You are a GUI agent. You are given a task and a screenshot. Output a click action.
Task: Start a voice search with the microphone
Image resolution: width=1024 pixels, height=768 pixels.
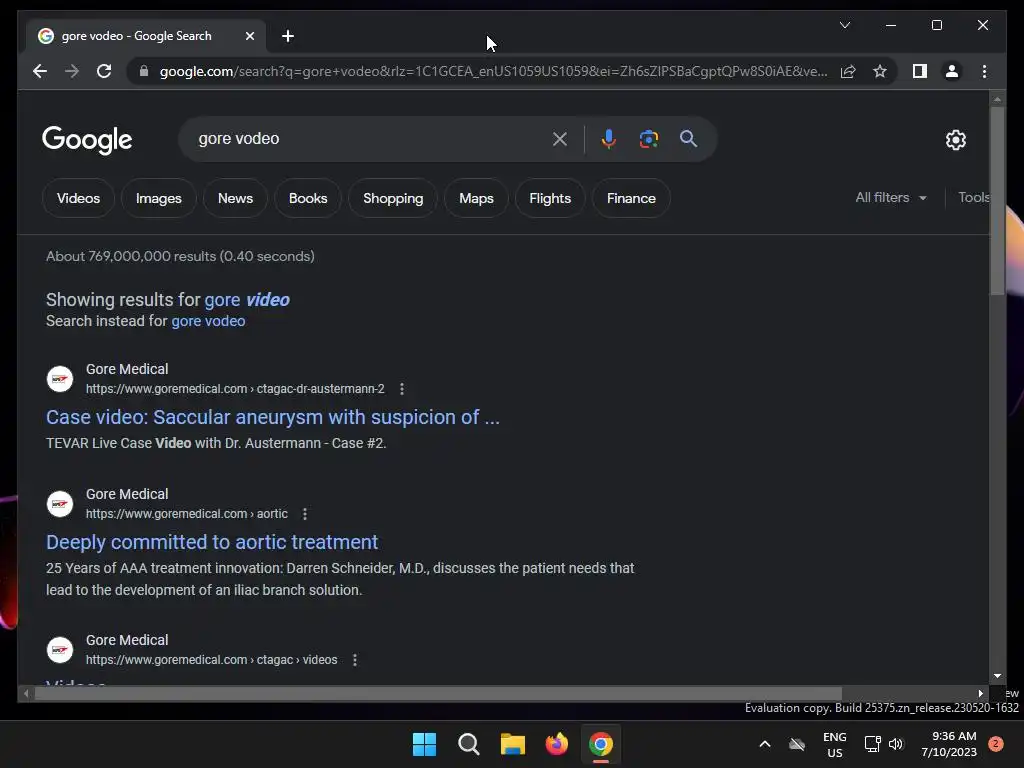[609, 138]
